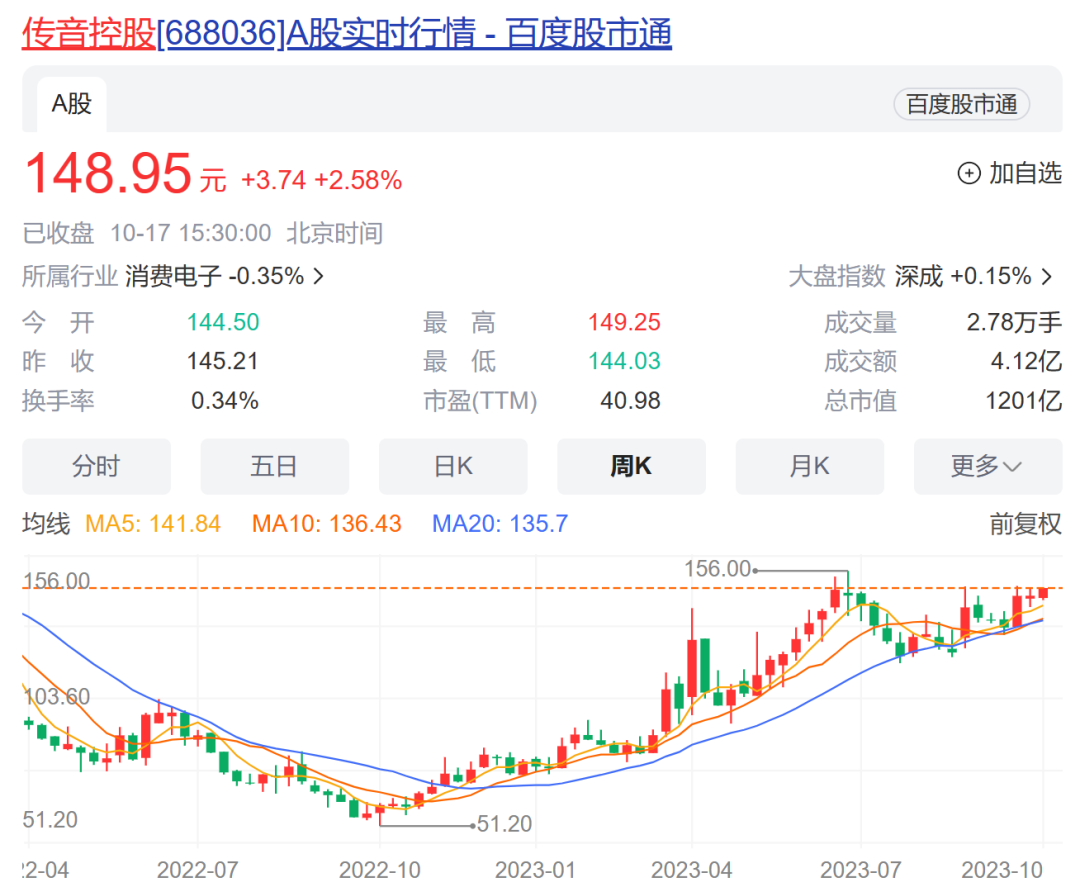Select the A股 tab
The width and height of the screenshot is (1080, 887).
[x=72, y=104]
